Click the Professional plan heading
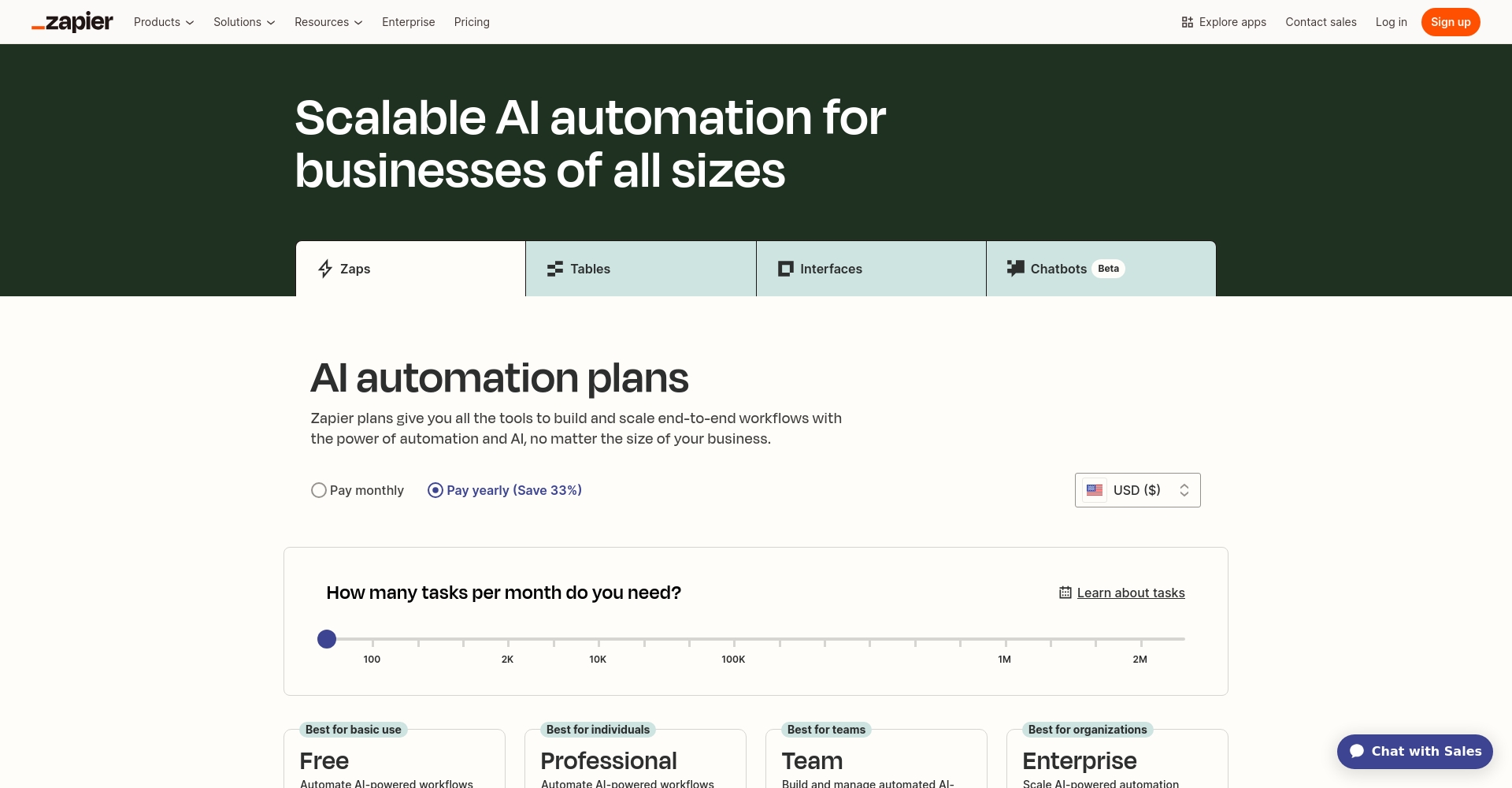The image size is (1512, 788). pyautogui.click(x=609, y=761)
